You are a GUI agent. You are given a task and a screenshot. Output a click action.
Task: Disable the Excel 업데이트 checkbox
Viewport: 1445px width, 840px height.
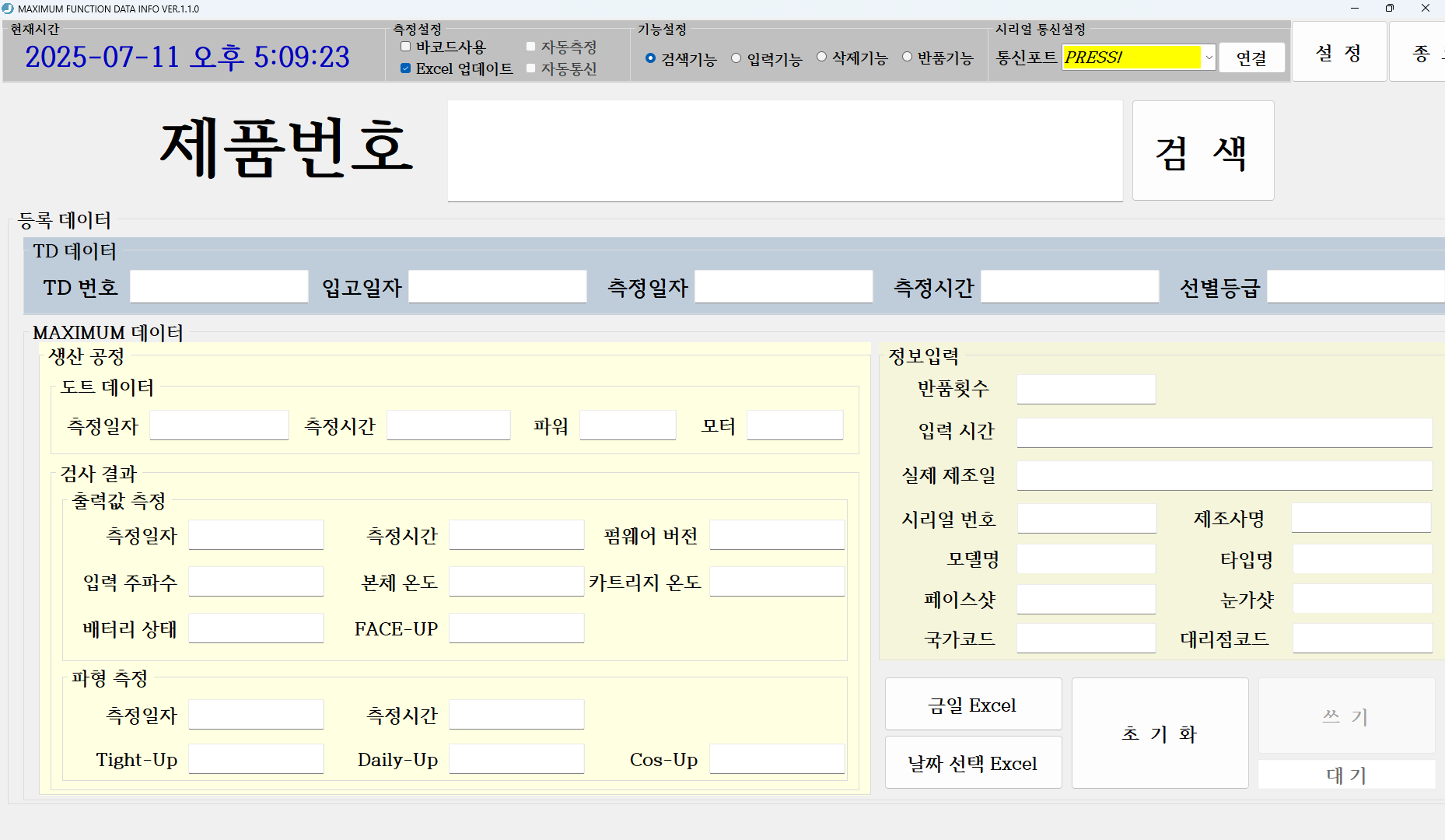(405, 68)
